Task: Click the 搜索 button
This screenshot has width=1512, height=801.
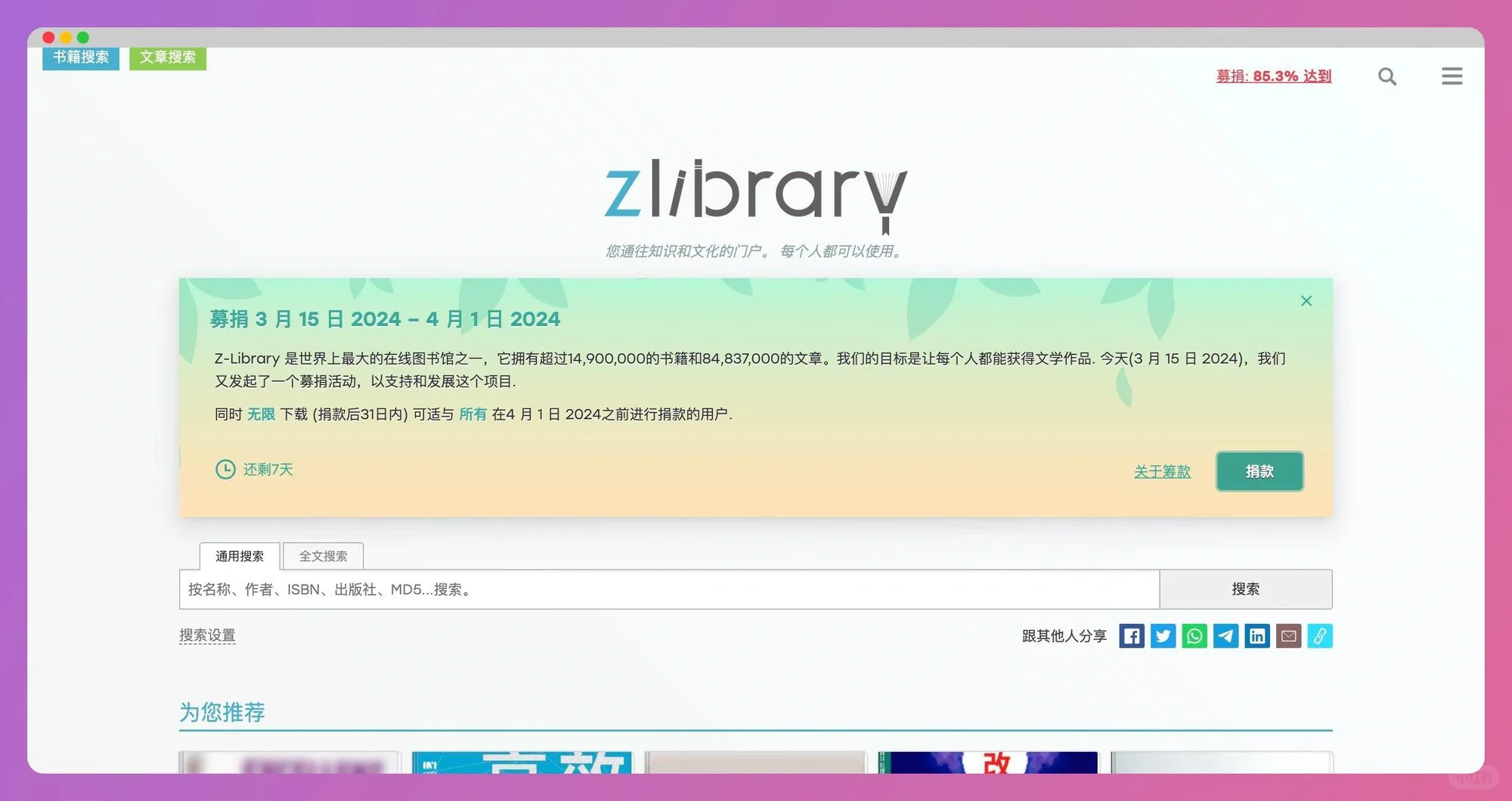Action: 1246,589
